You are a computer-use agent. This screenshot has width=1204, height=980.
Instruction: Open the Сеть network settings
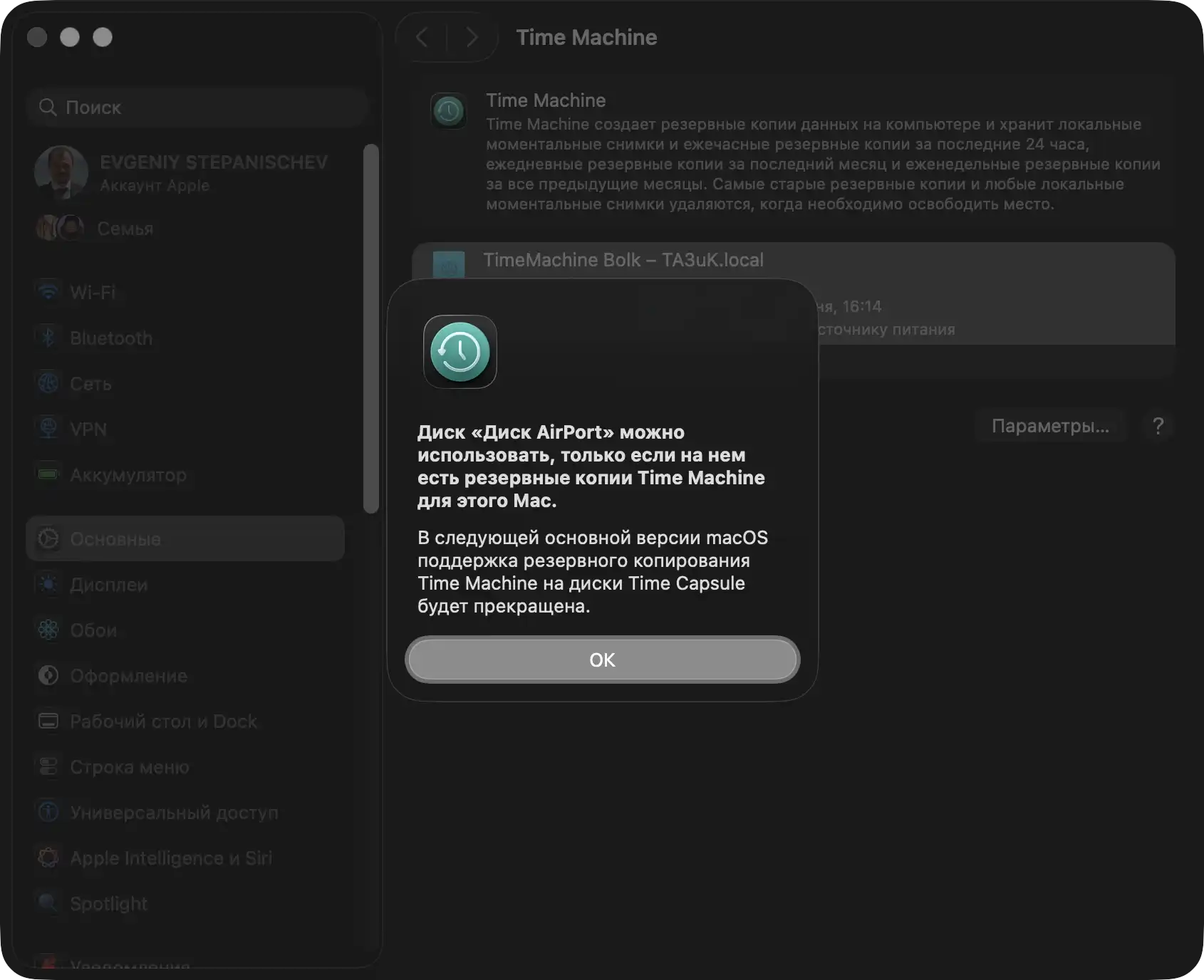[185, 383]
